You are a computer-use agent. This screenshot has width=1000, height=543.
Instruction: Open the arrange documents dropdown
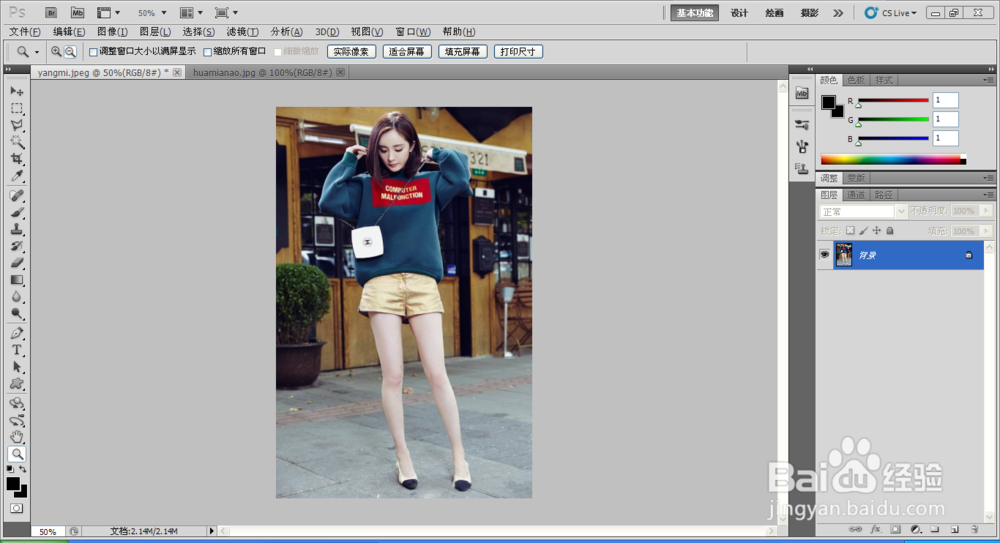191,13
